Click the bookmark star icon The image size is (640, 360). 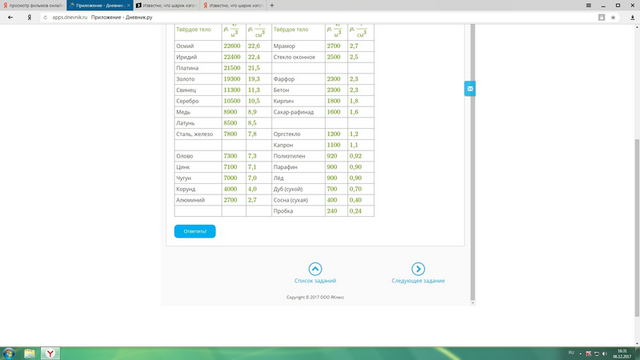pos(613,18)
